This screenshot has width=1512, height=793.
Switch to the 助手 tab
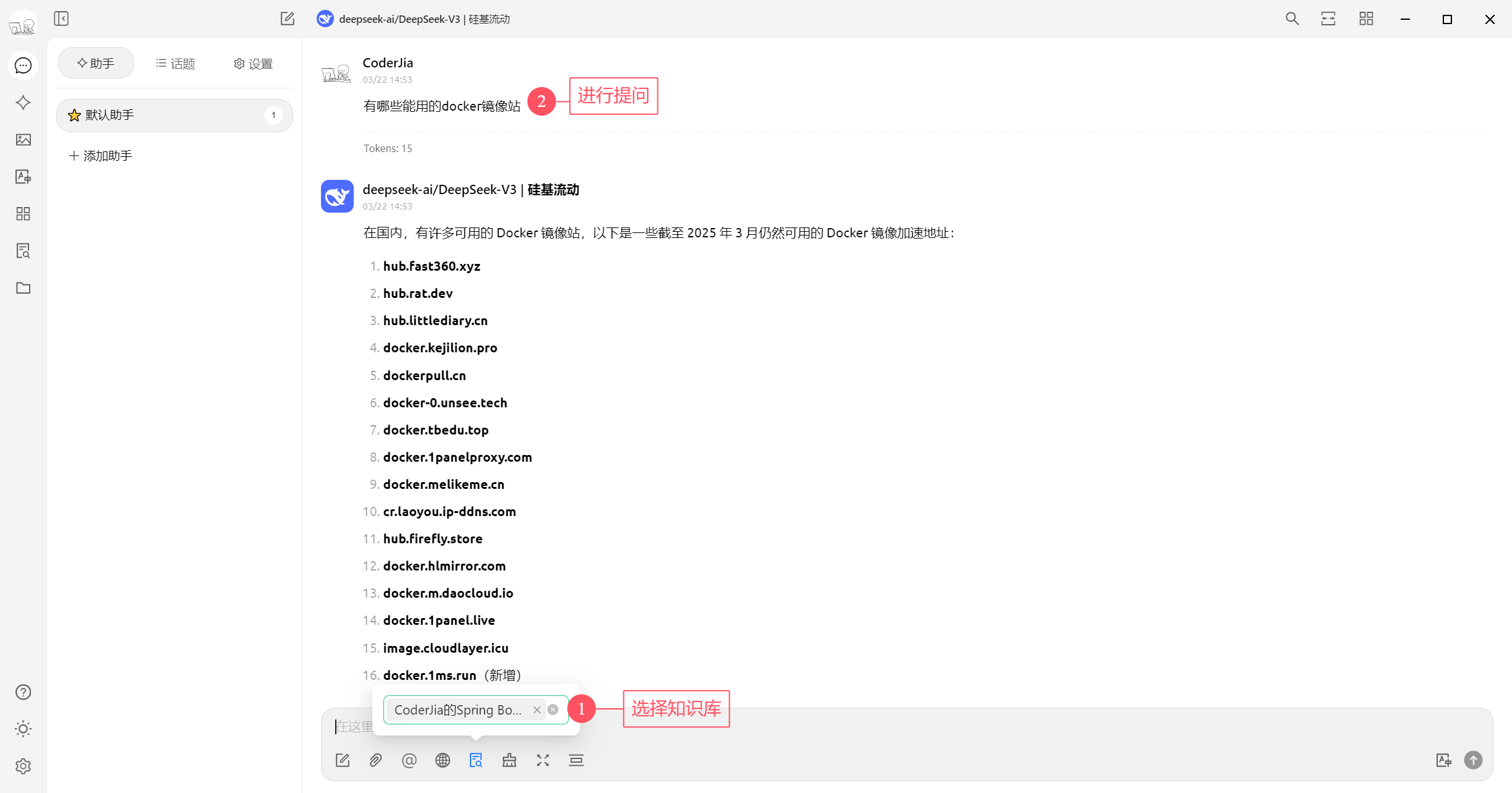(96, 63)
